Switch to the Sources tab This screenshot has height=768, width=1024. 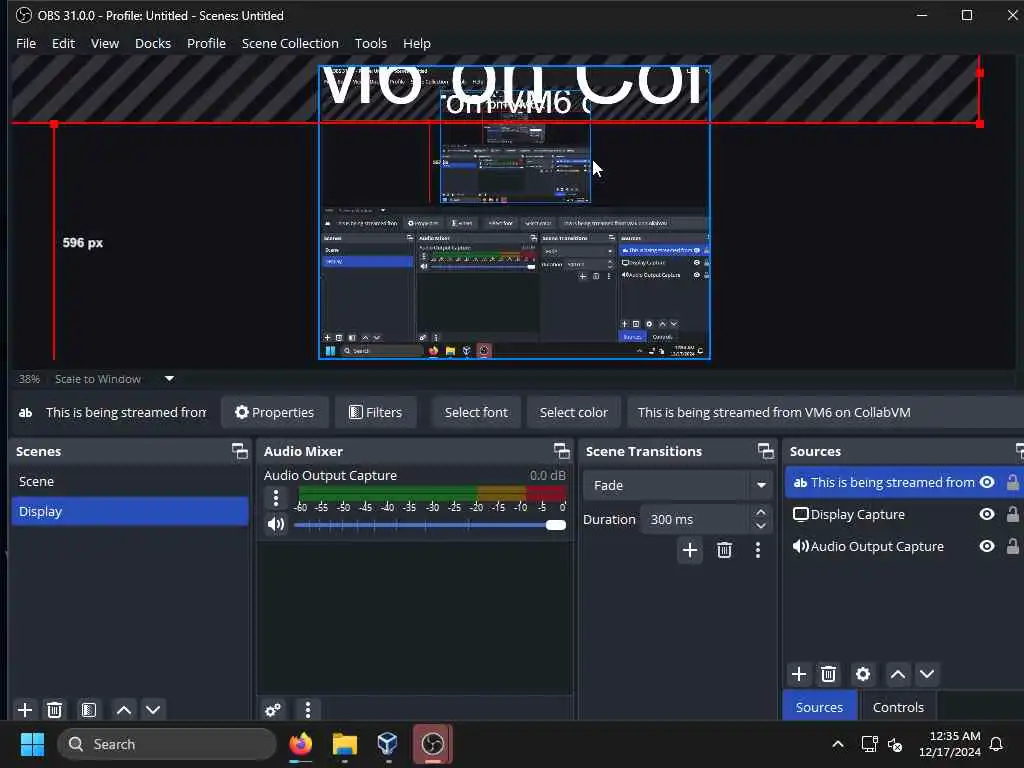pyautogui.click(x=819, y=707)
